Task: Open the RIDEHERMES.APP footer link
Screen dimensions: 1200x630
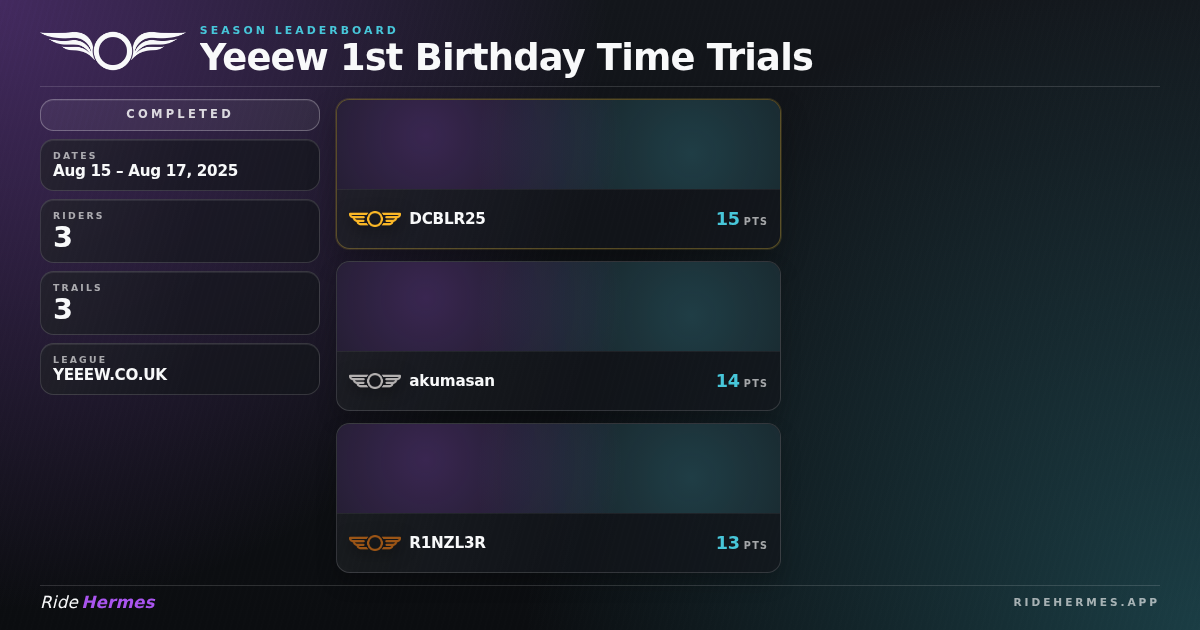Action: pyautogui.click(x=1086, y=602)
